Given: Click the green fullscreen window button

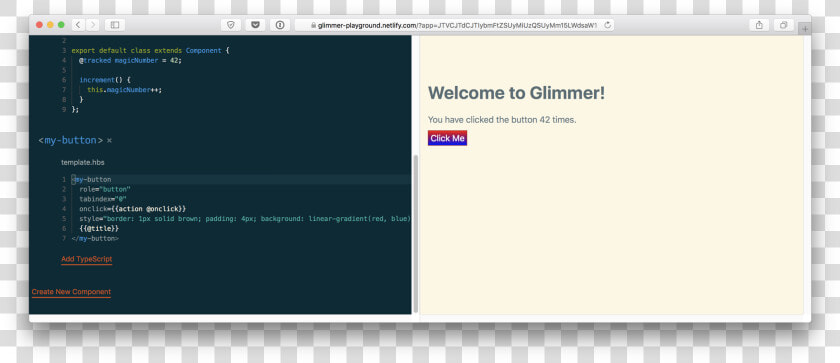Looking at the screenshot, I should pyautogui.click(x=61, y=25).
